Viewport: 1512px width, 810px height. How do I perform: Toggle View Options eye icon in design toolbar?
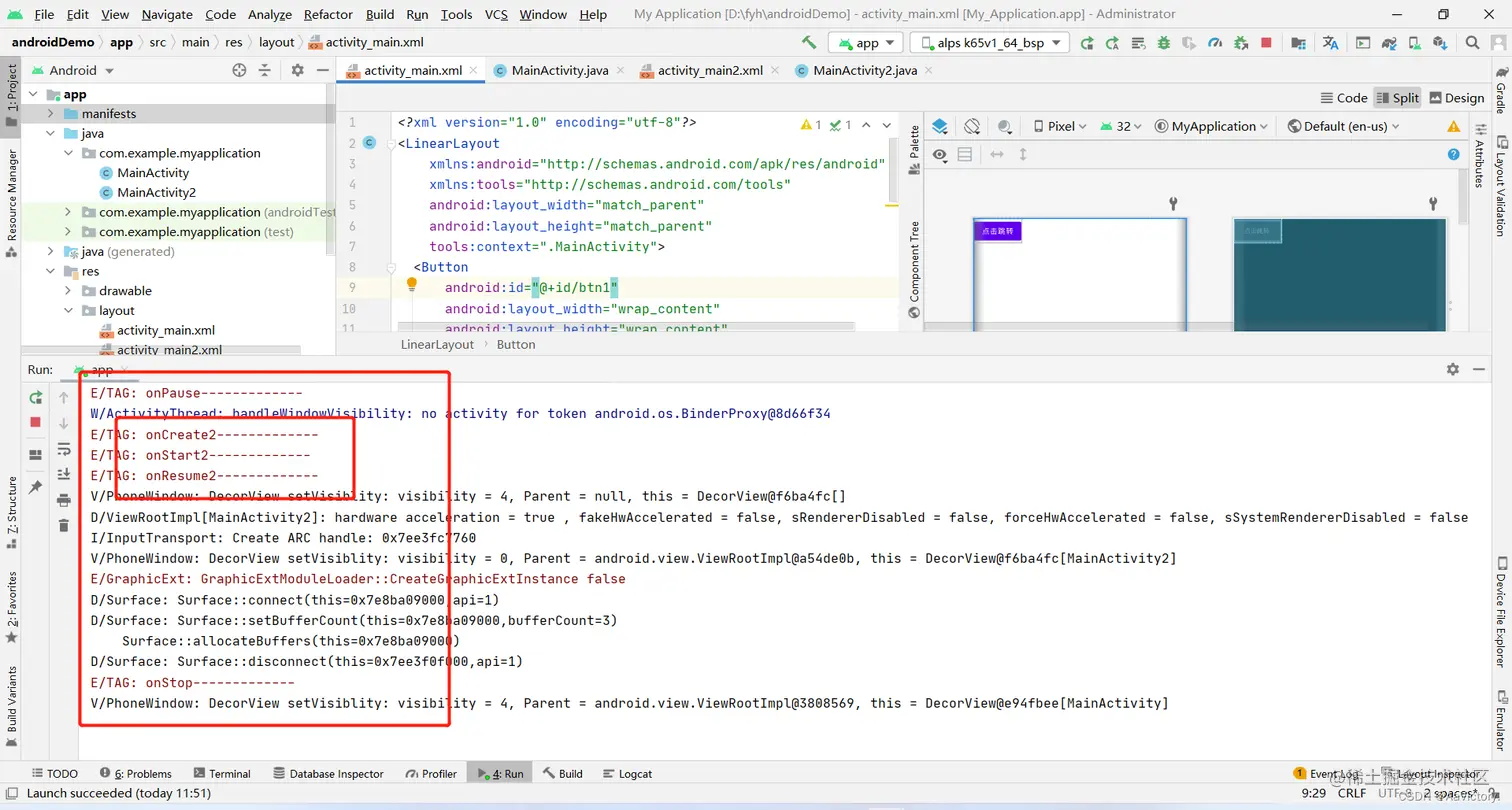tap(940, 154)
